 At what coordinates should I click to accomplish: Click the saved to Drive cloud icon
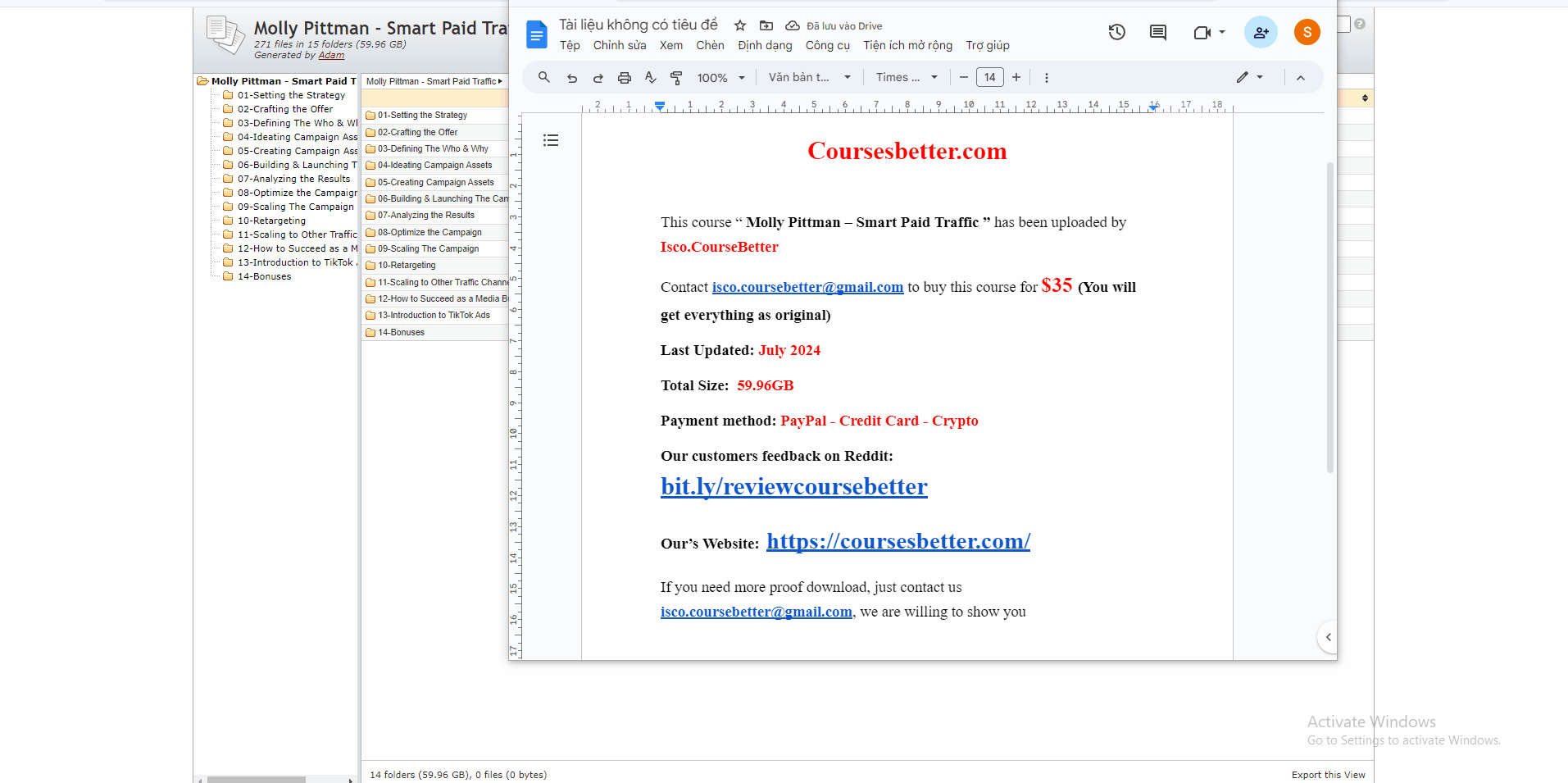(x=793, y=25)
